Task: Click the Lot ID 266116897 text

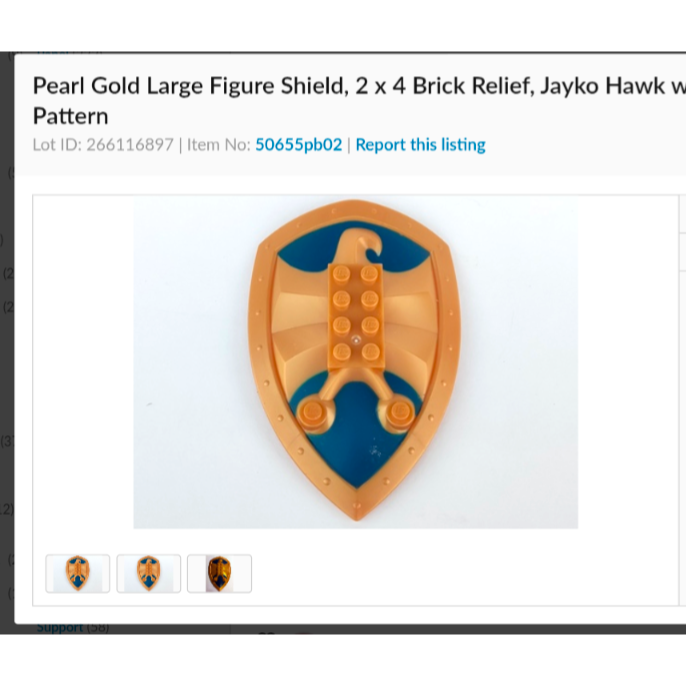Action: [103, 145]
